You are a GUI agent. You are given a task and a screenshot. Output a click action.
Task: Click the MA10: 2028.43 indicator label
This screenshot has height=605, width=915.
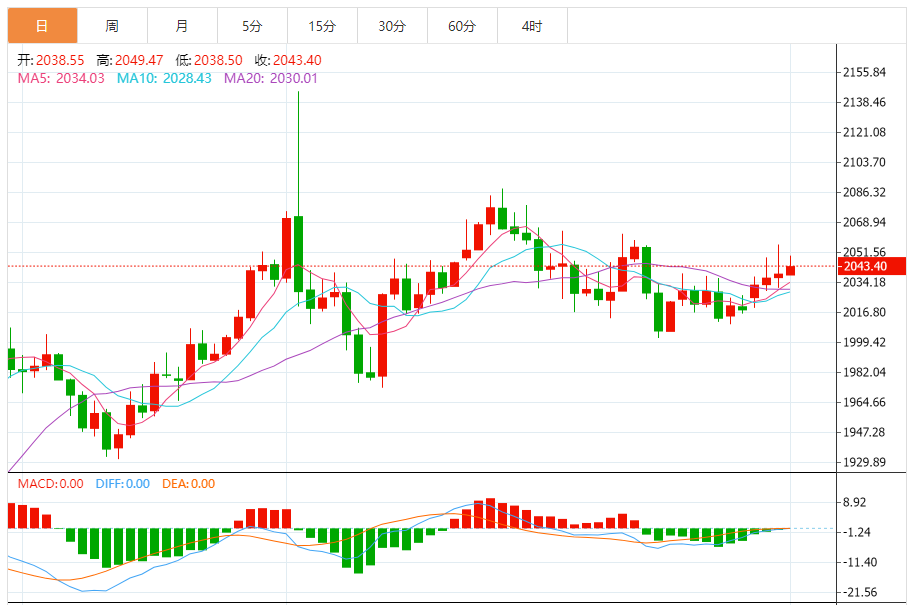[x=164, y=78]
